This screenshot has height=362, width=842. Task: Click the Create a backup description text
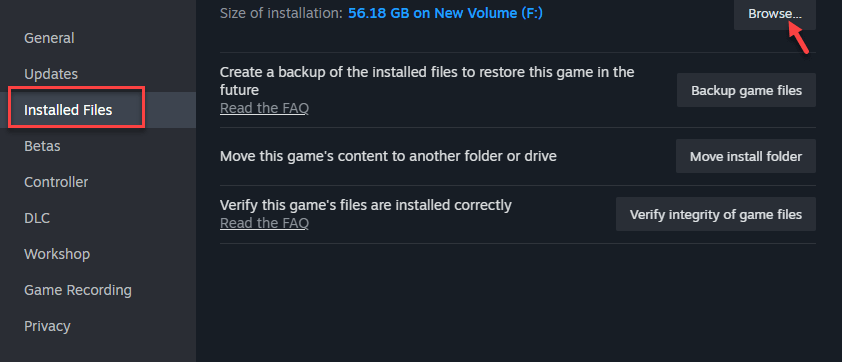[x=427, y=80]
